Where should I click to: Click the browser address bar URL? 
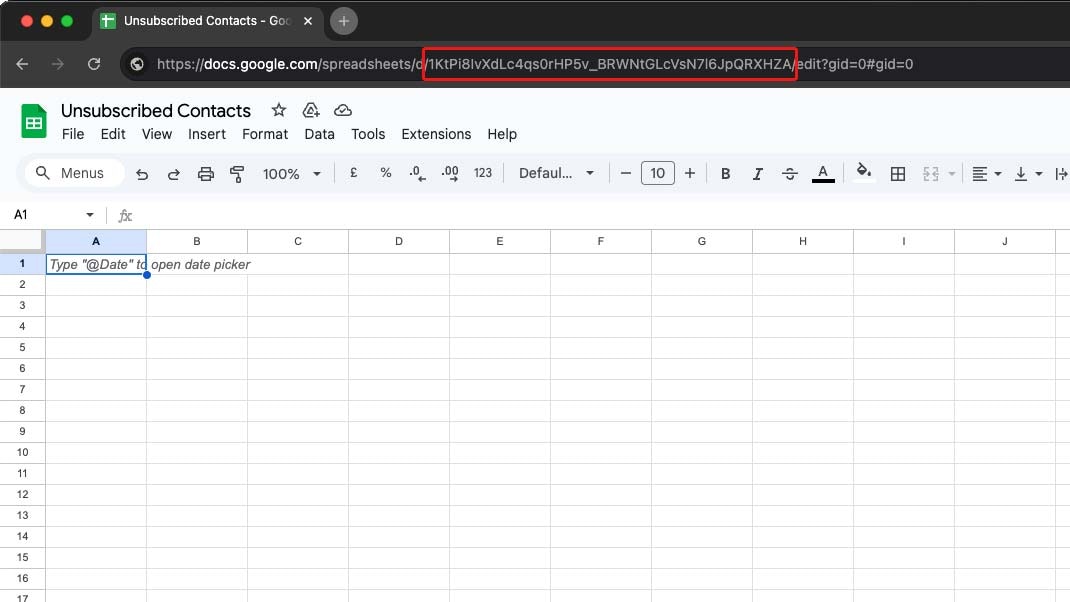point(535,64)
